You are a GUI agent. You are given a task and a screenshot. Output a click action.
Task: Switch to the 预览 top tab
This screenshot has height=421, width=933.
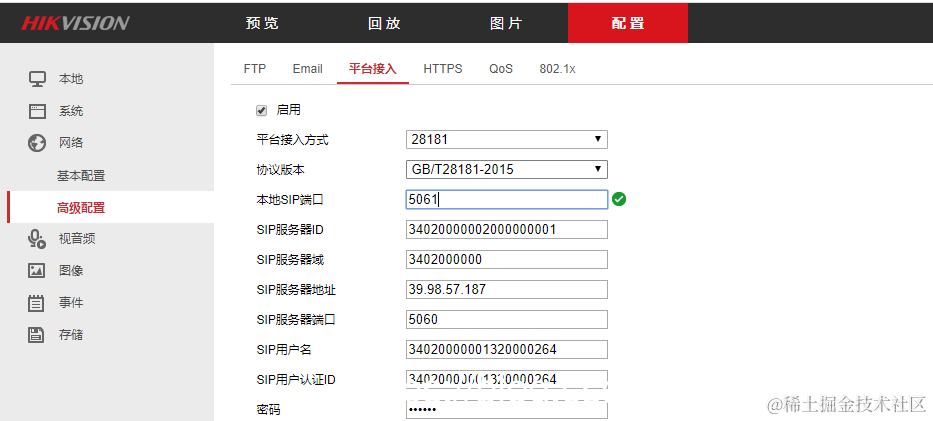(x=262, y=23)
